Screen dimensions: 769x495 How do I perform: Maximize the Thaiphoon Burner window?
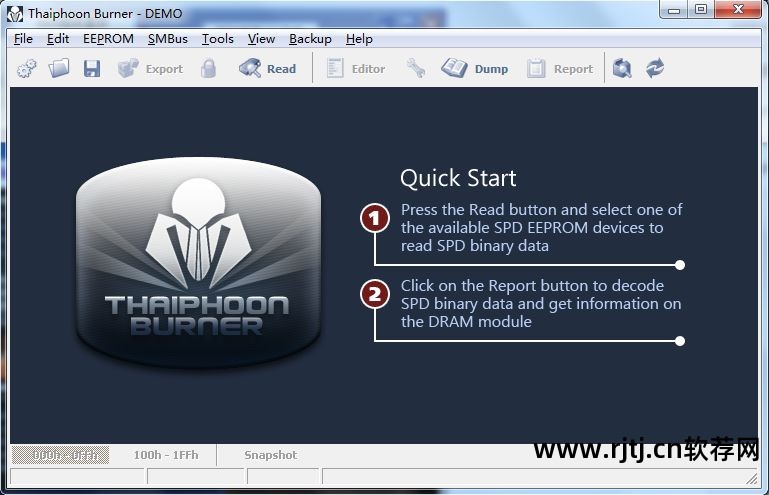[x=701, y=9]
